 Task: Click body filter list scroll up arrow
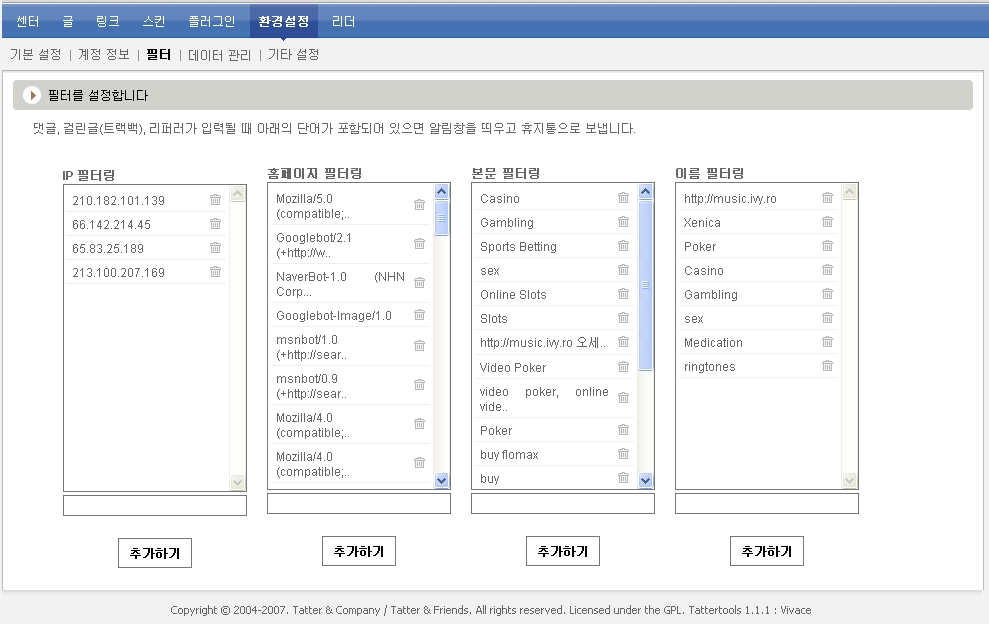(645, 191)
